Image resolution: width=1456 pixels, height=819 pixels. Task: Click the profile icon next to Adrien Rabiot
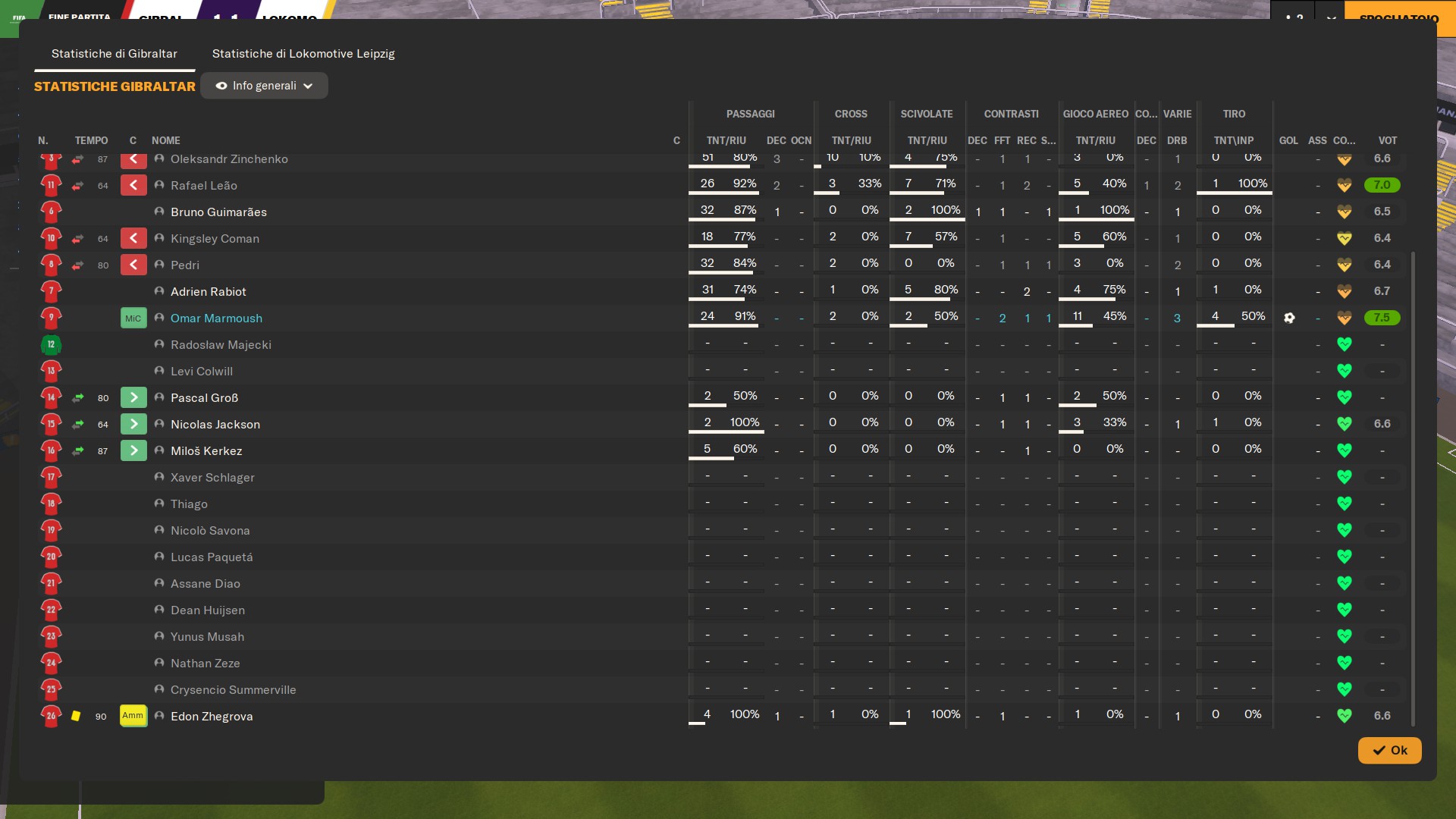(159, 291)
